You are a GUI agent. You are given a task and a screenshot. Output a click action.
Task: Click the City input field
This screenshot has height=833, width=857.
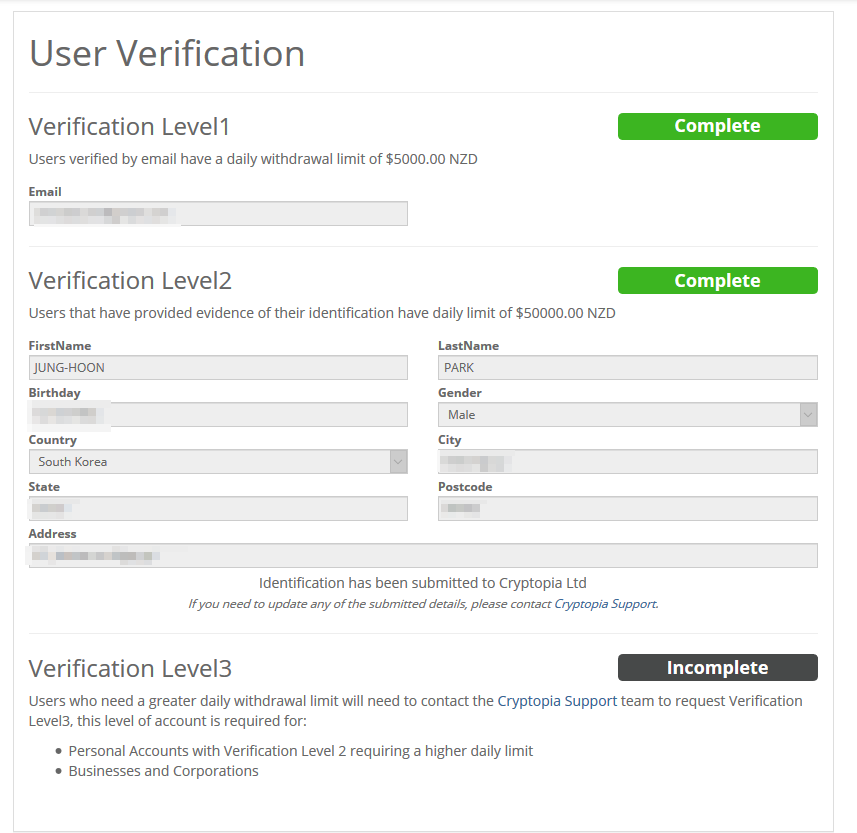click(x=627, y=462)
